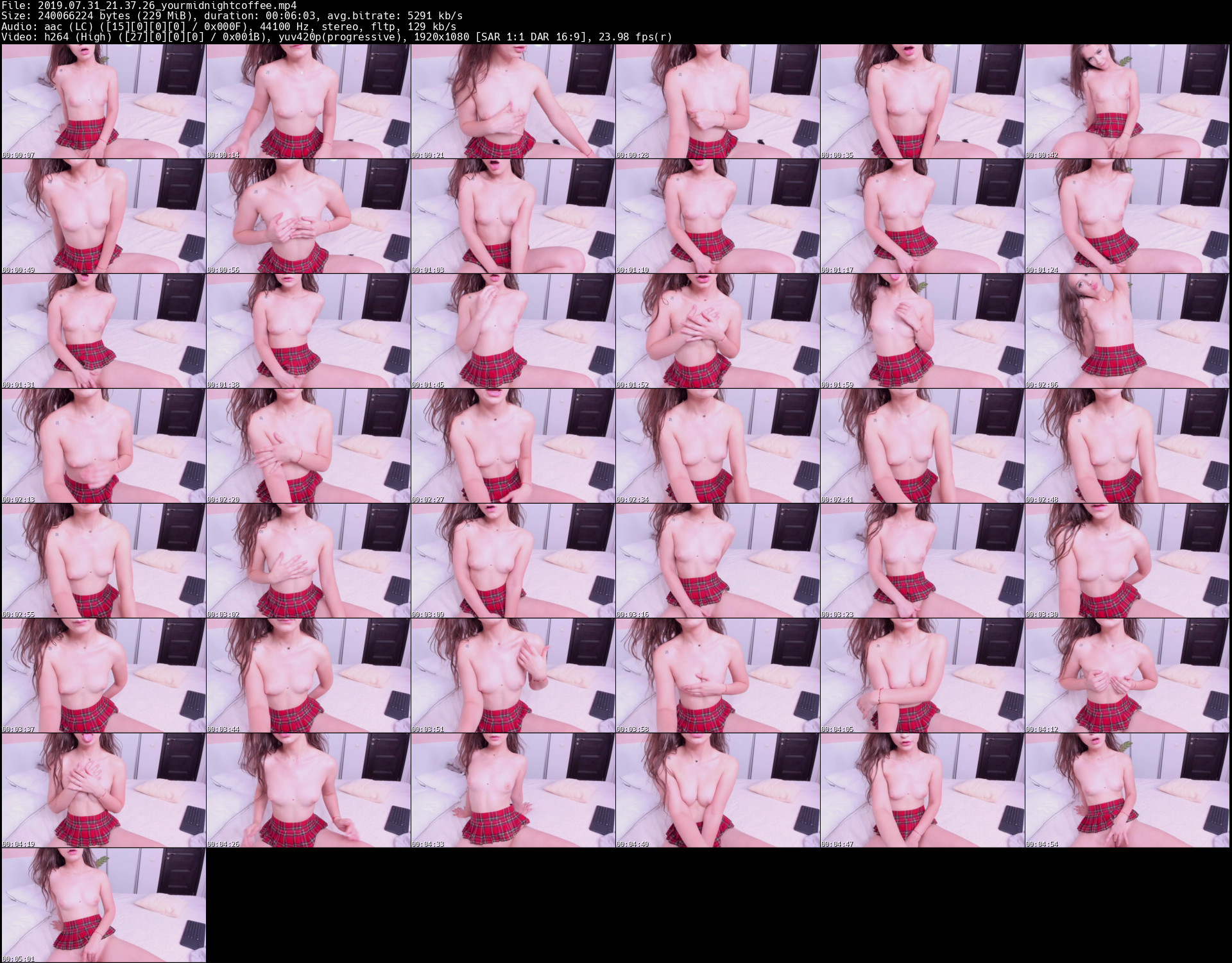Viewport: 1232px width, 963px height.
Task: Click the frame timestamped 00:04:05
Action: point(923,676)
